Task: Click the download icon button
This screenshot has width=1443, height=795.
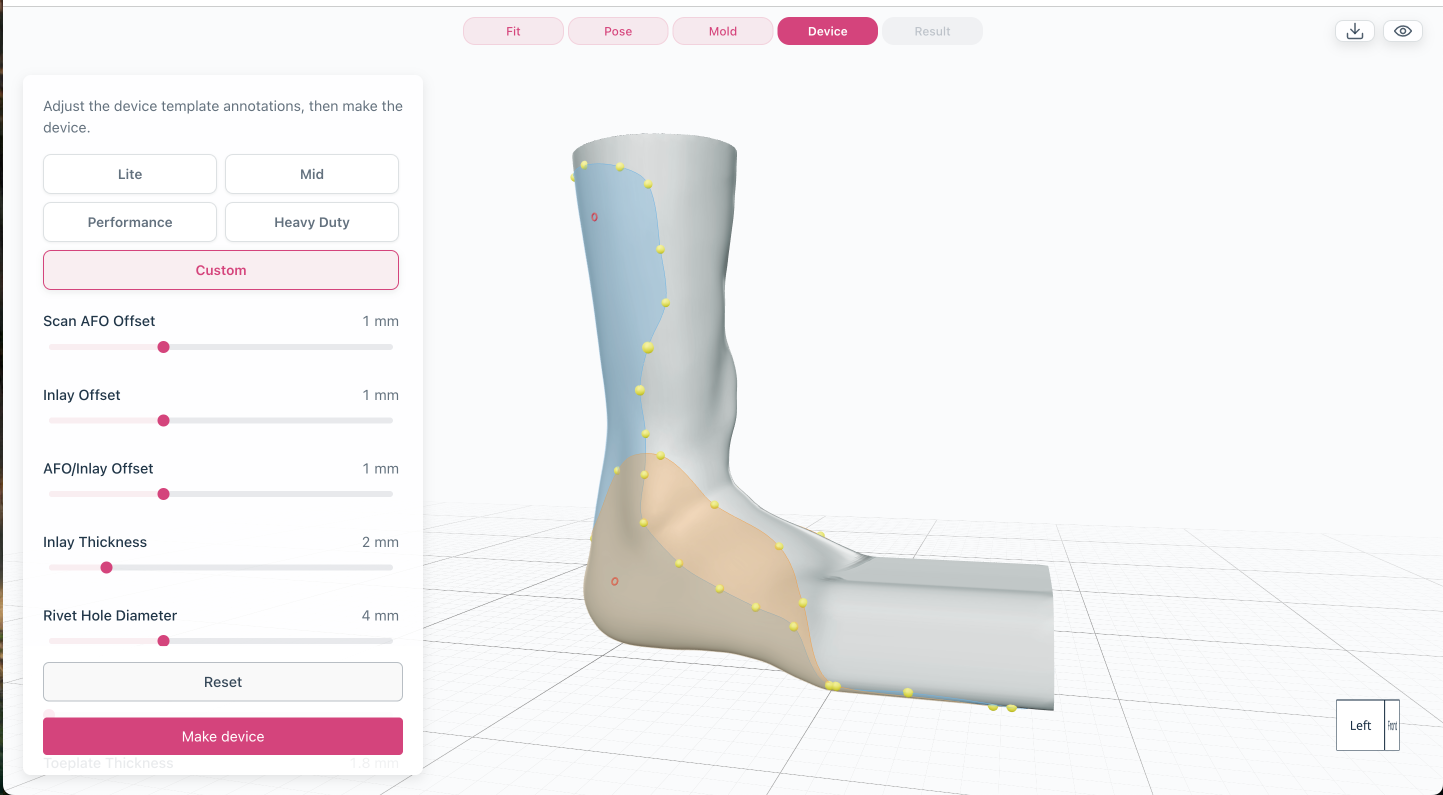Action: pos(1355,31)
